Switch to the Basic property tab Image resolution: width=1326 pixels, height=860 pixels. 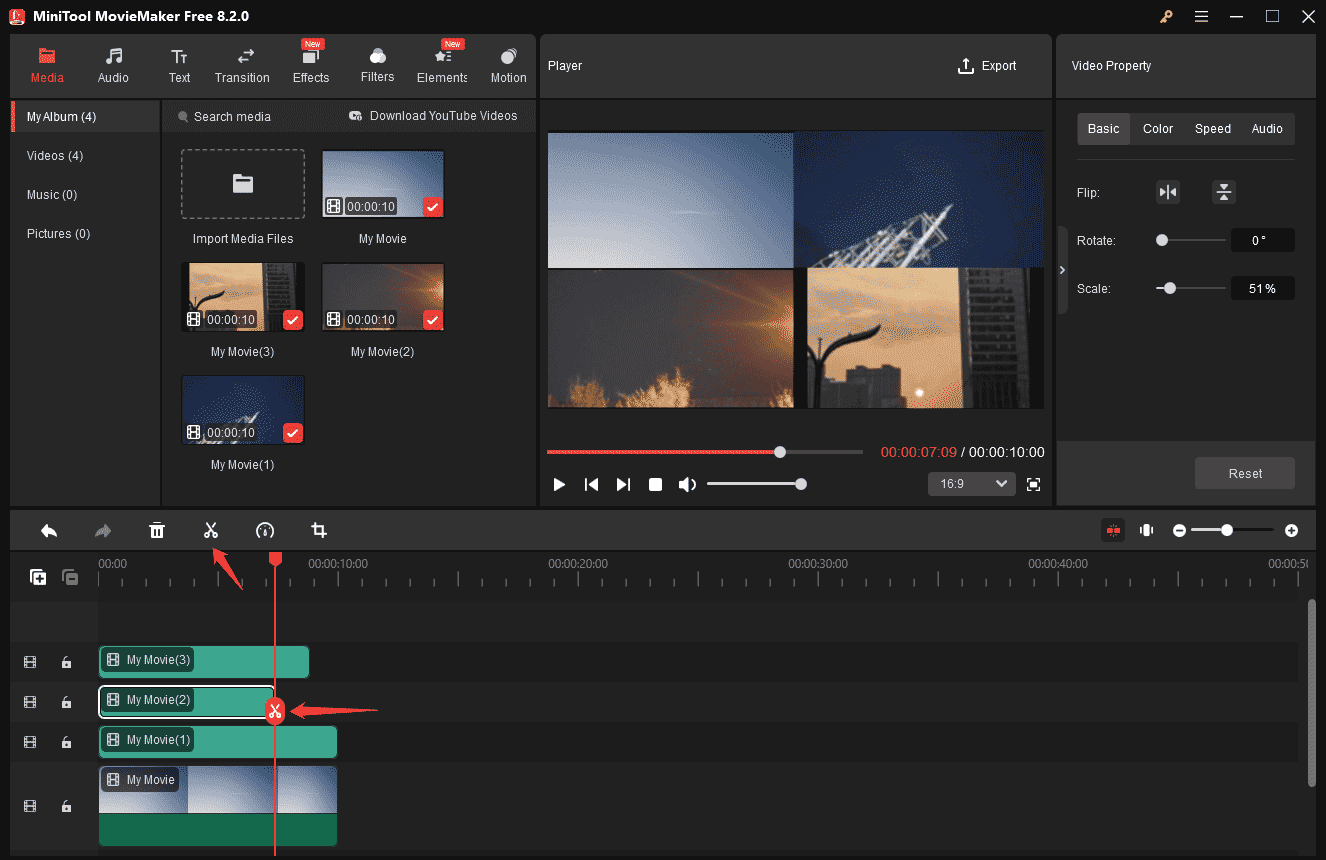click(1104, 129)
